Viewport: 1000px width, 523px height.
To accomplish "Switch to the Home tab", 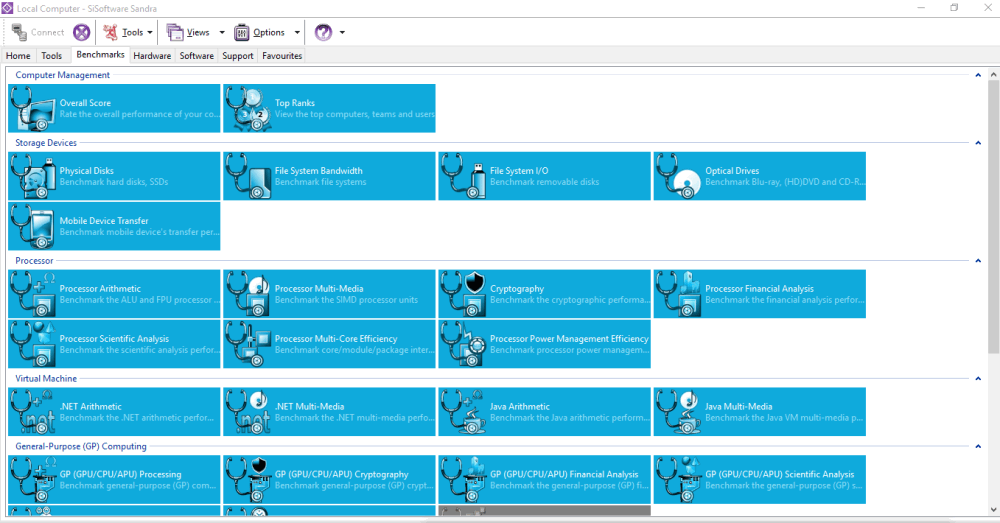I will click(x=18, y=55).
